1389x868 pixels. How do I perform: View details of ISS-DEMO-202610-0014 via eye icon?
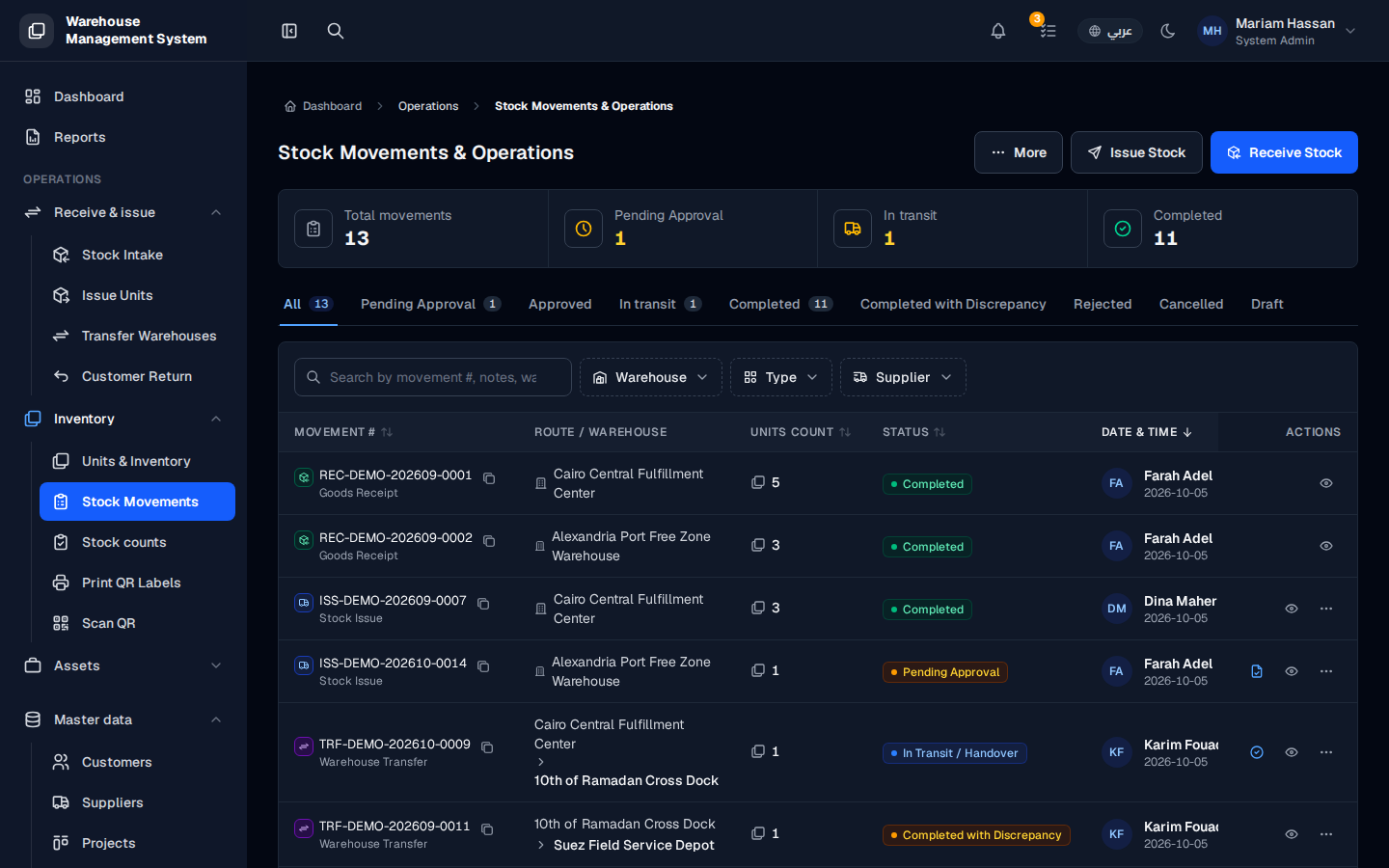click(1292, 671)
